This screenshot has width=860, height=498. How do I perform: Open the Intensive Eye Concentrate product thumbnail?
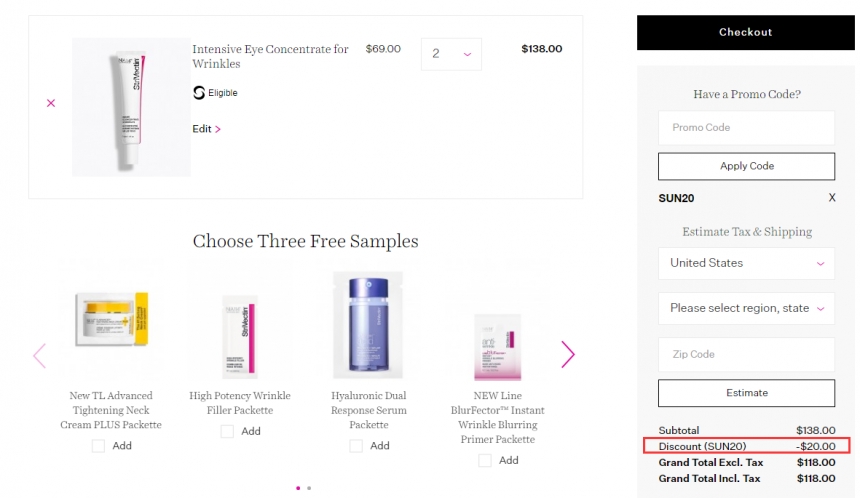[x=130, y=107]
